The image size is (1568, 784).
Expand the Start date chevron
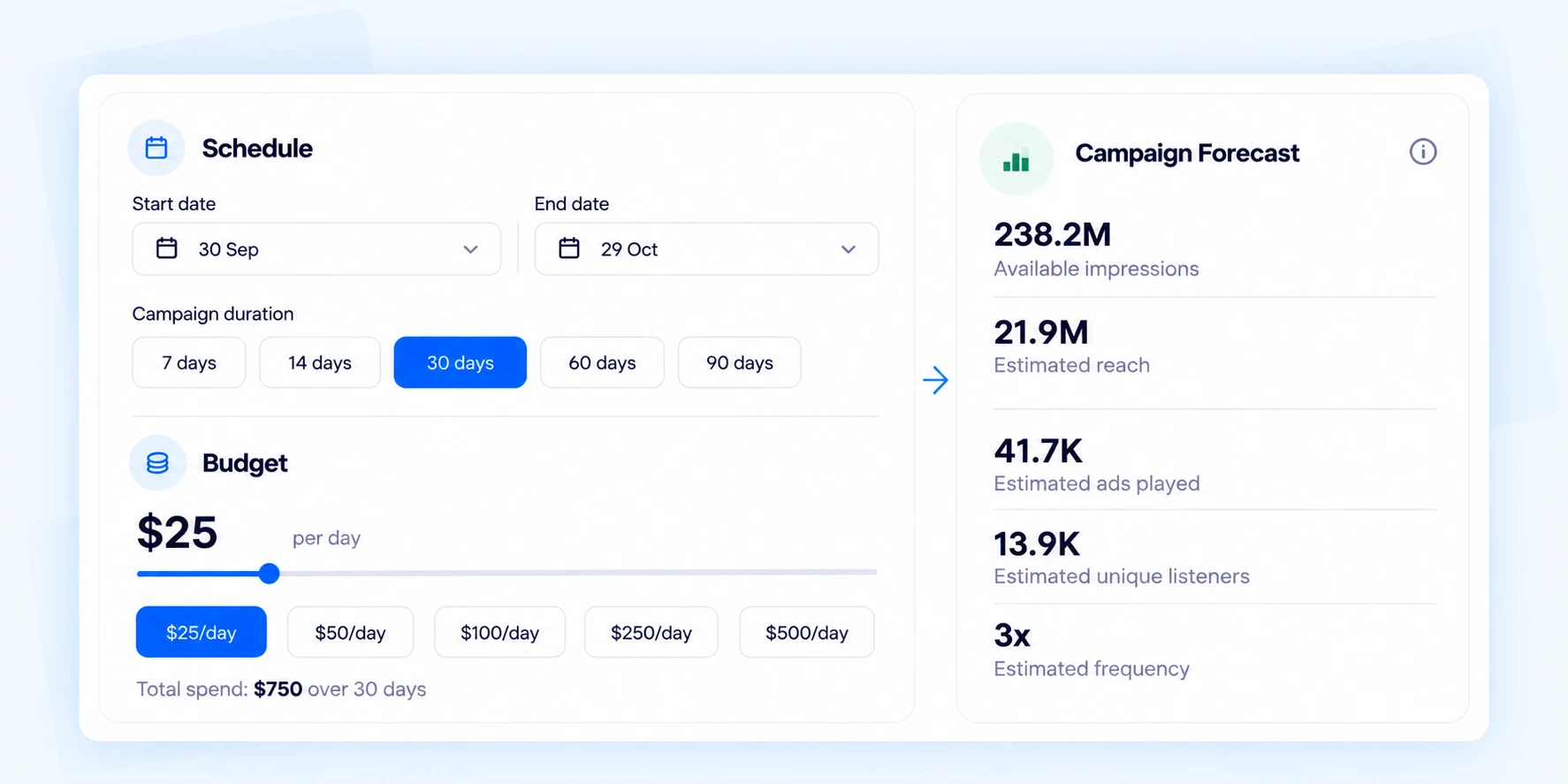point(470,249)
